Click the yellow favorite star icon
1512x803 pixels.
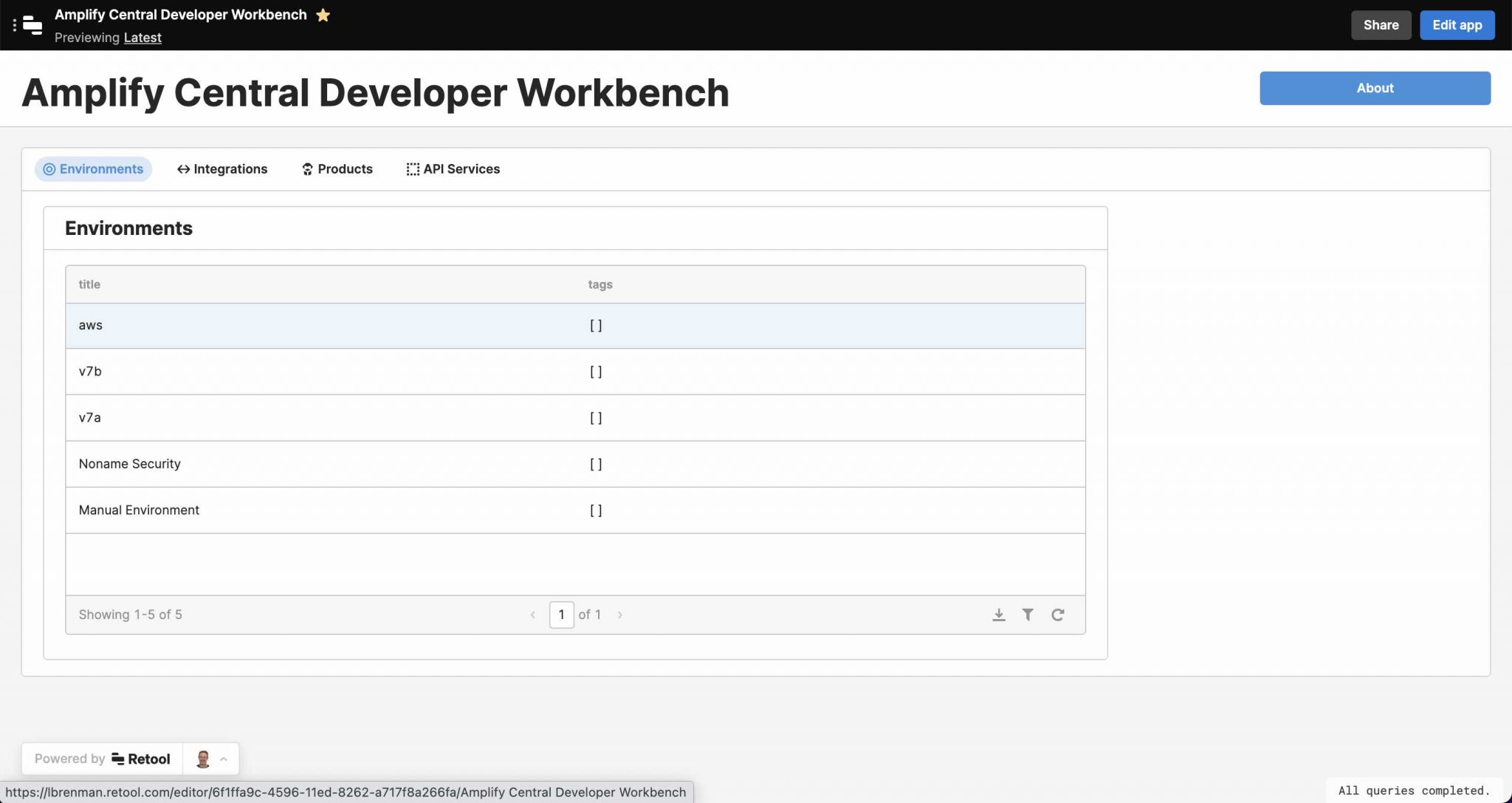pos(323,15)
